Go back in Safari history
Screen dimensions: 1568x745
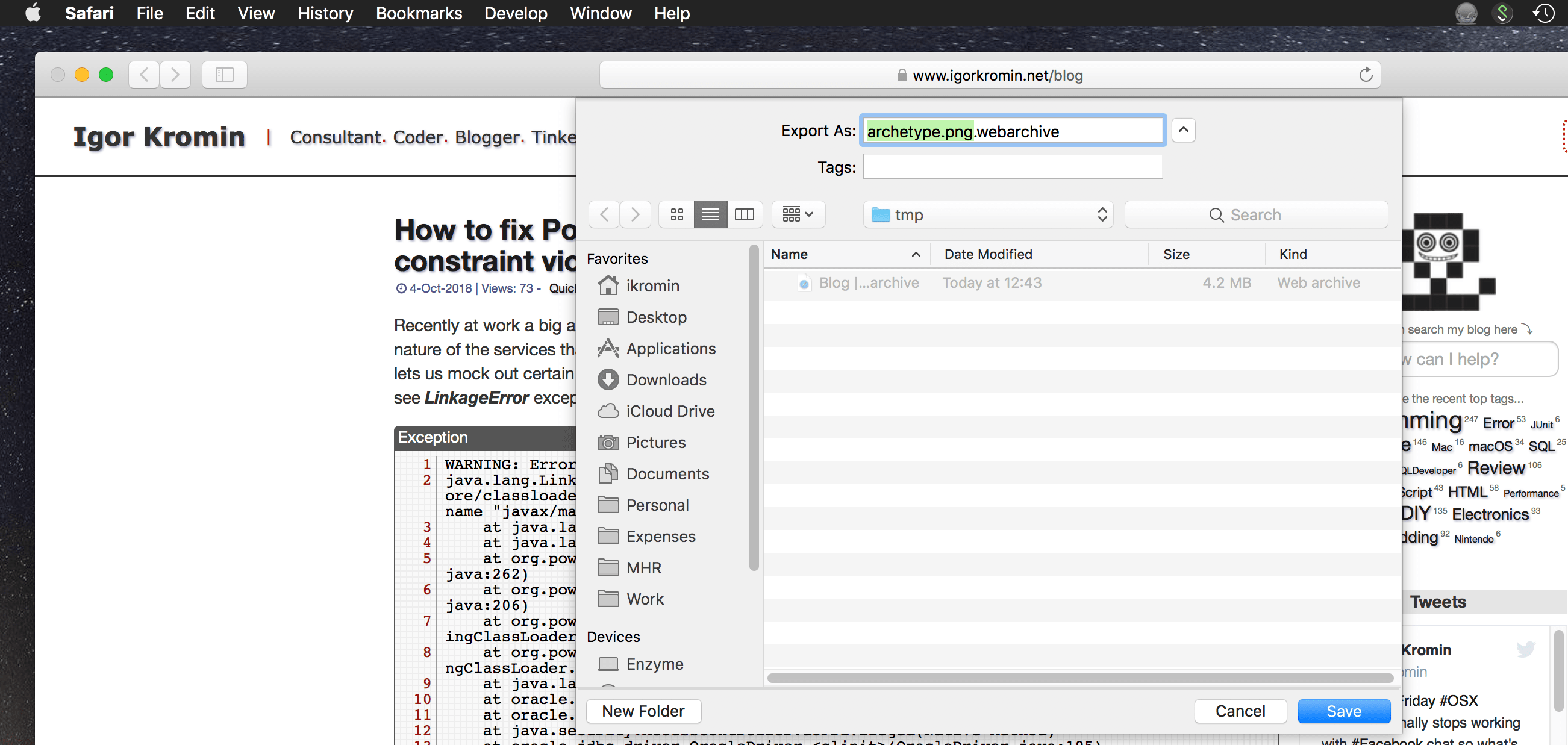(144, 75)
